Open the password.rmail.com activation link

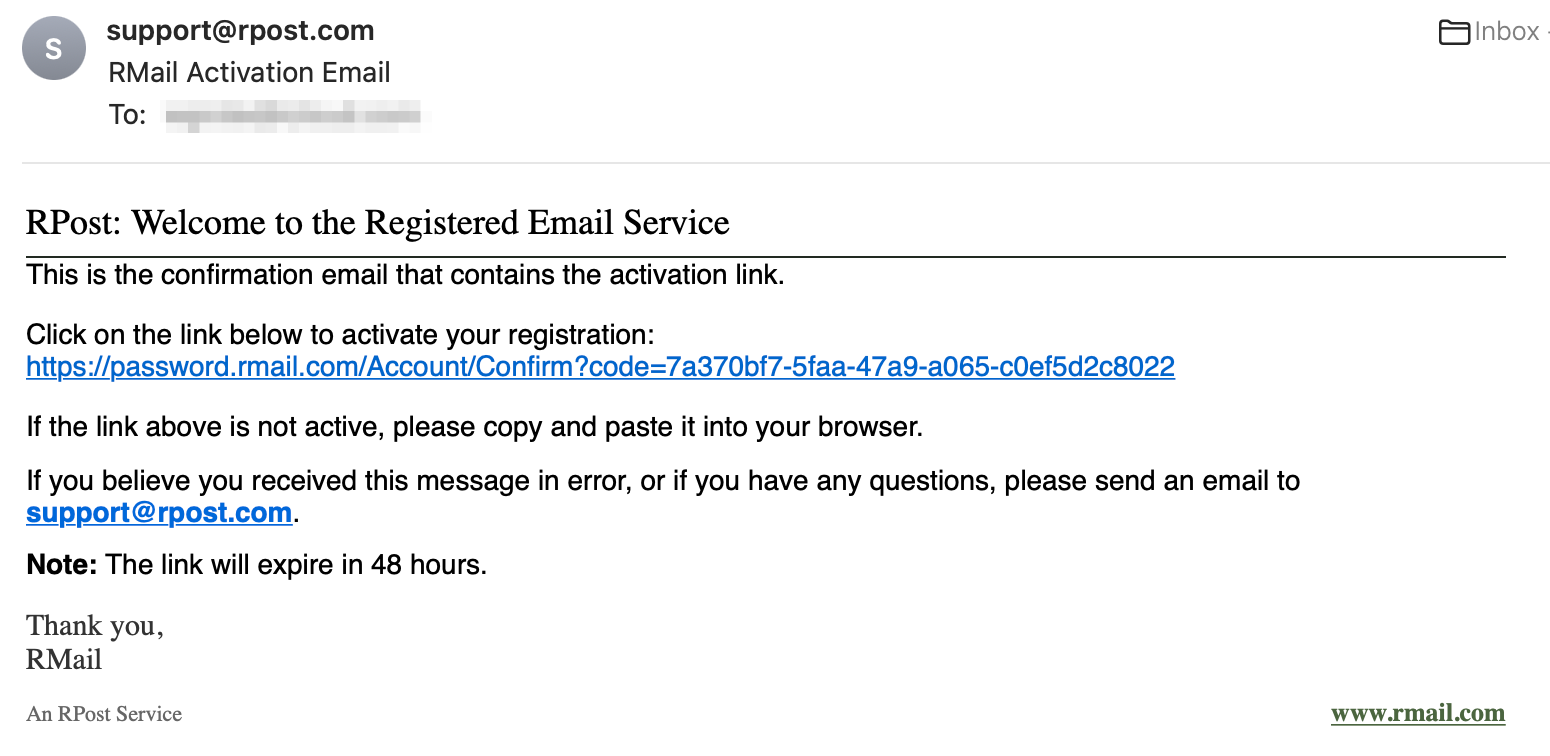click(x=600, y=367)
